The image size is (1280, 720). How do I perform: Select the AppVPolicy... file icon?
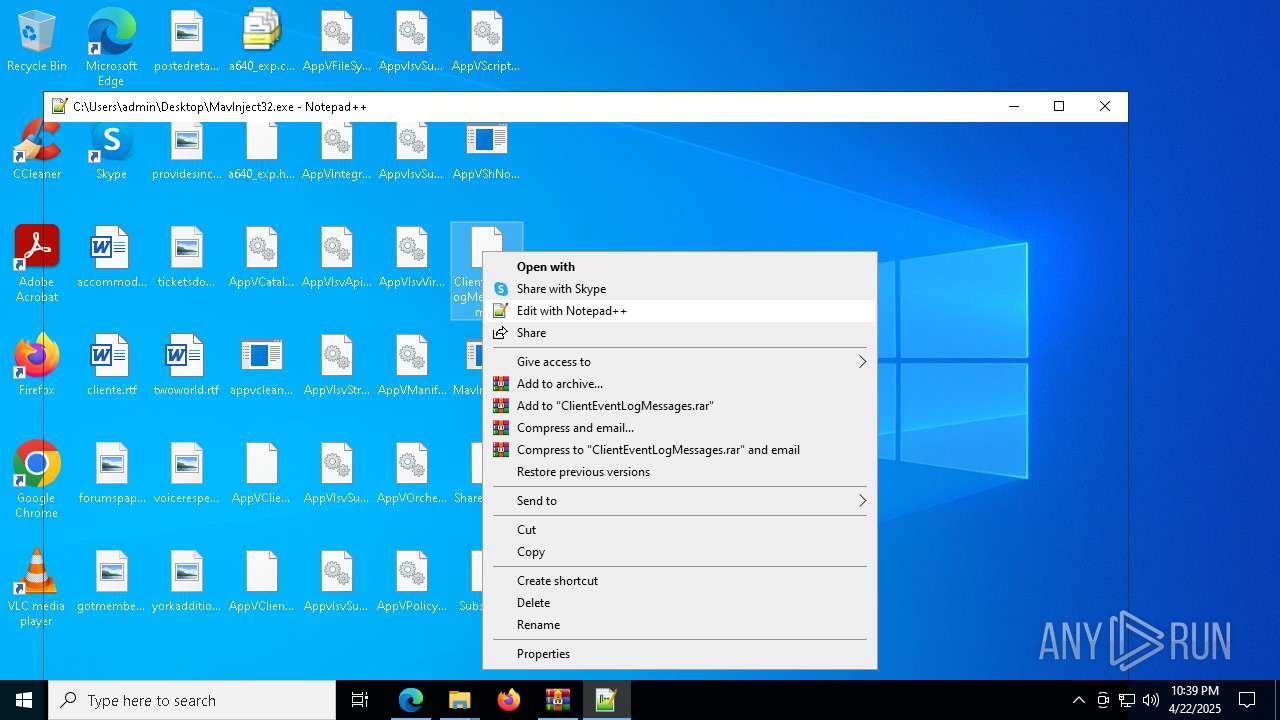tap(412, 582)
